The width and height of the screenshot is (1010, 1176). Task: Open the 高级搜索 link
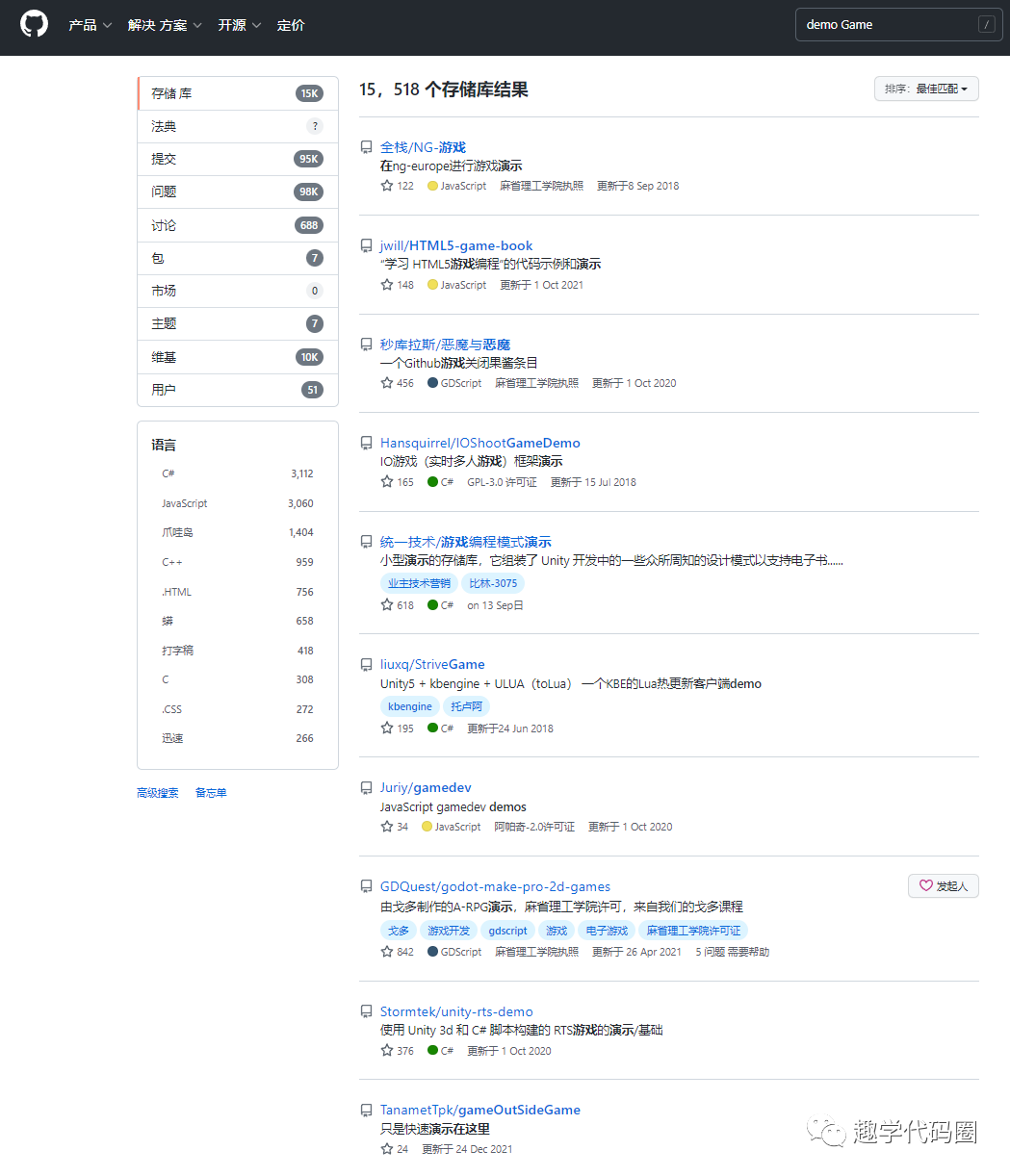point(157,792)
